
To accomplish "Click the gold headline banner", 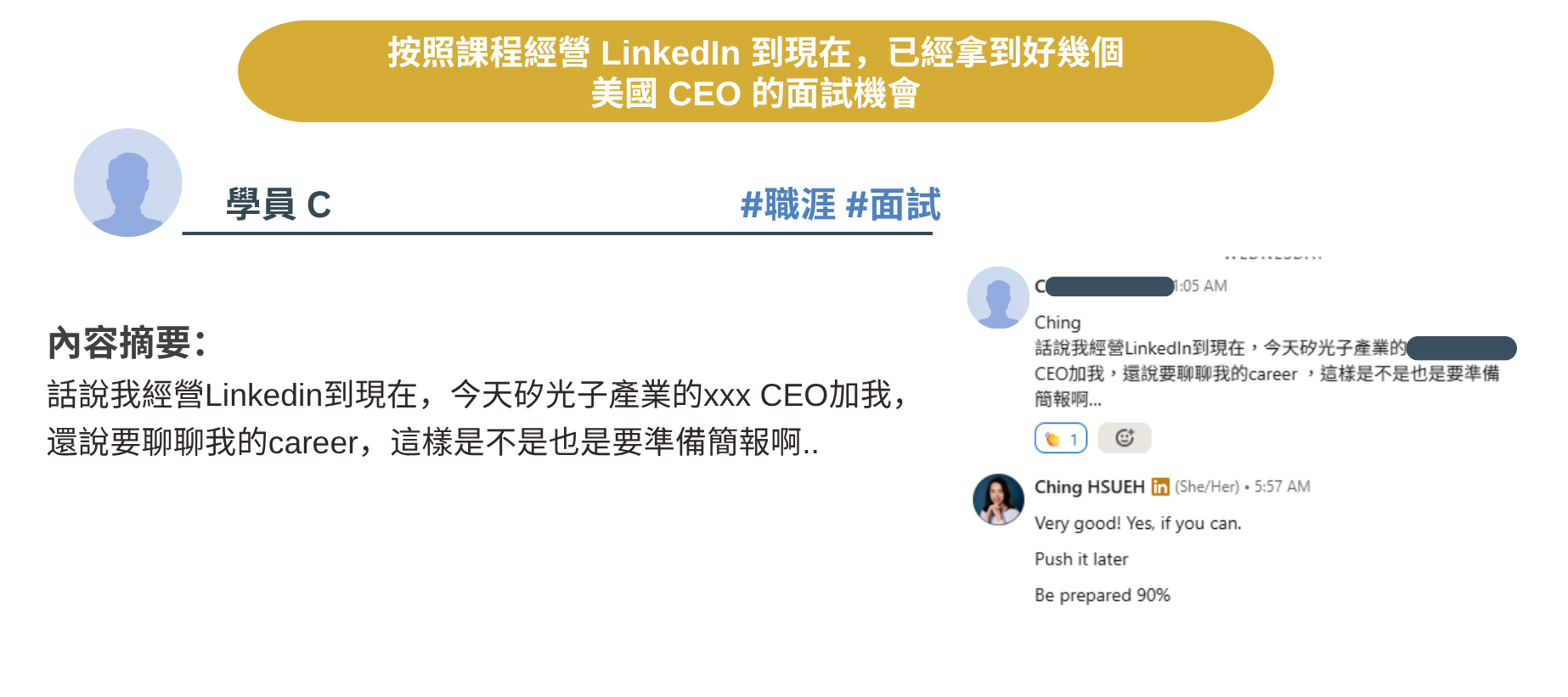I will (x=755, y=71).
